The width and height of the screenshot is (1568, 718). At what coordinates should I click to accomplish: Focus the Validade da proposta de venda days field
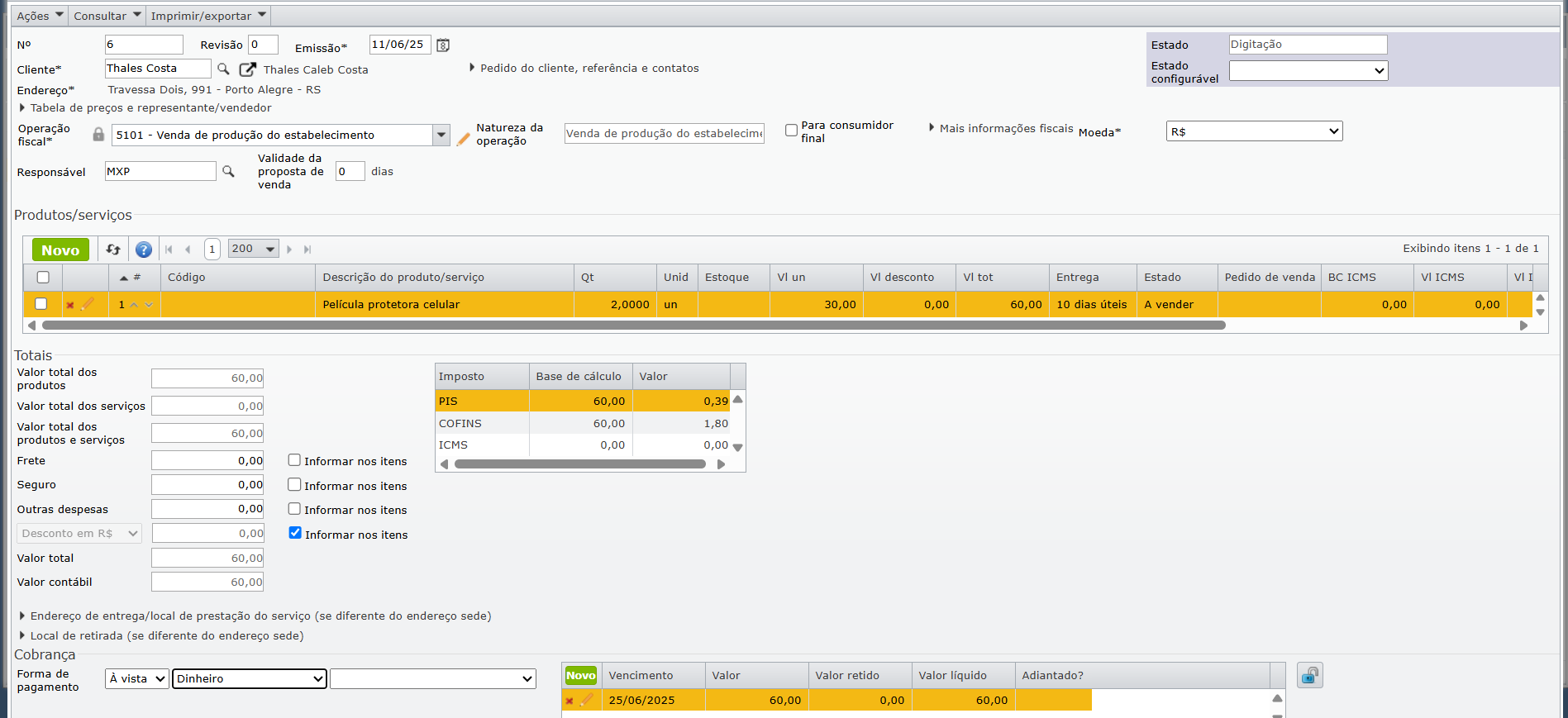[x=350, y=172]
